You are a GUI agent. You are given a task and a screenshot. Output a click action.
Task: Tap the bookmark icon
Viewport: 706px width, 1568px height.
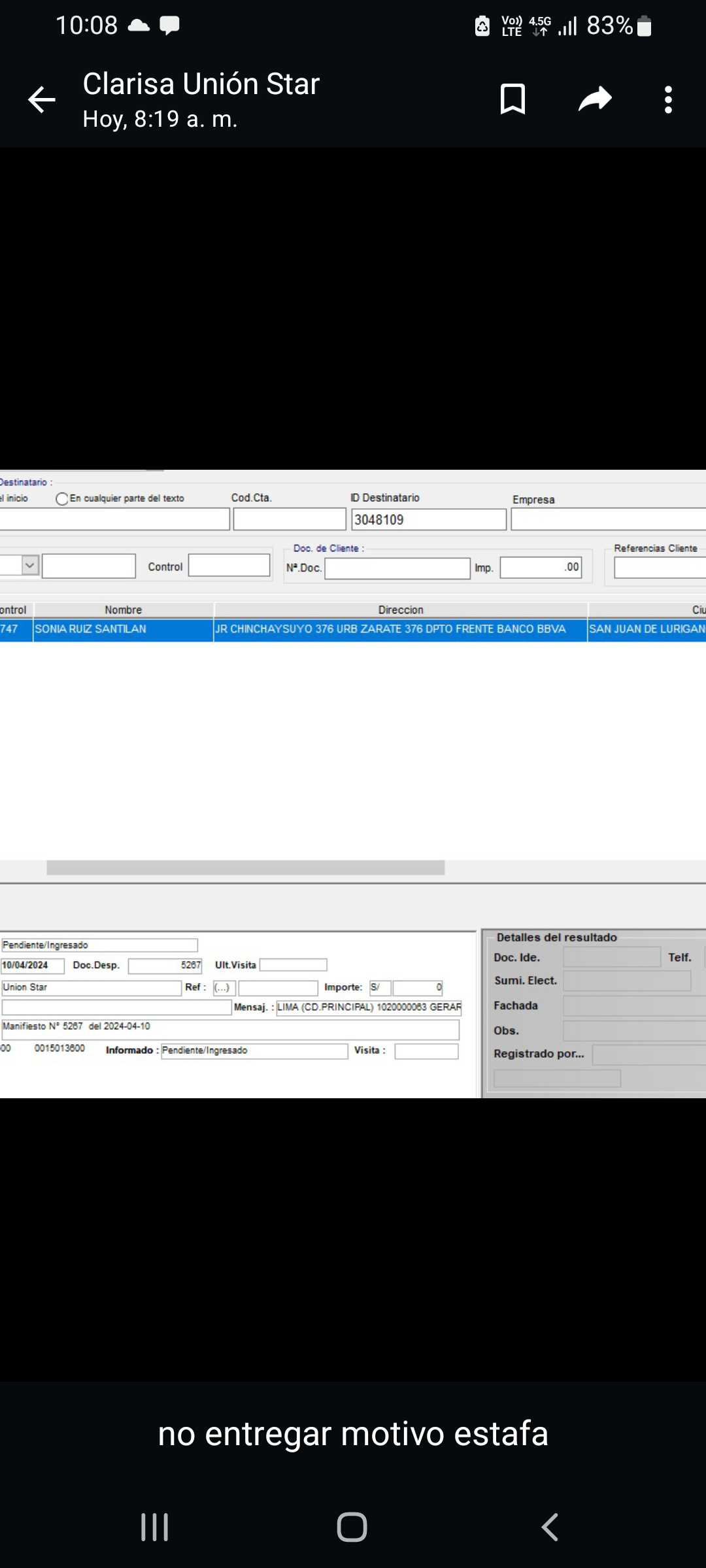[x=513, y=99]
